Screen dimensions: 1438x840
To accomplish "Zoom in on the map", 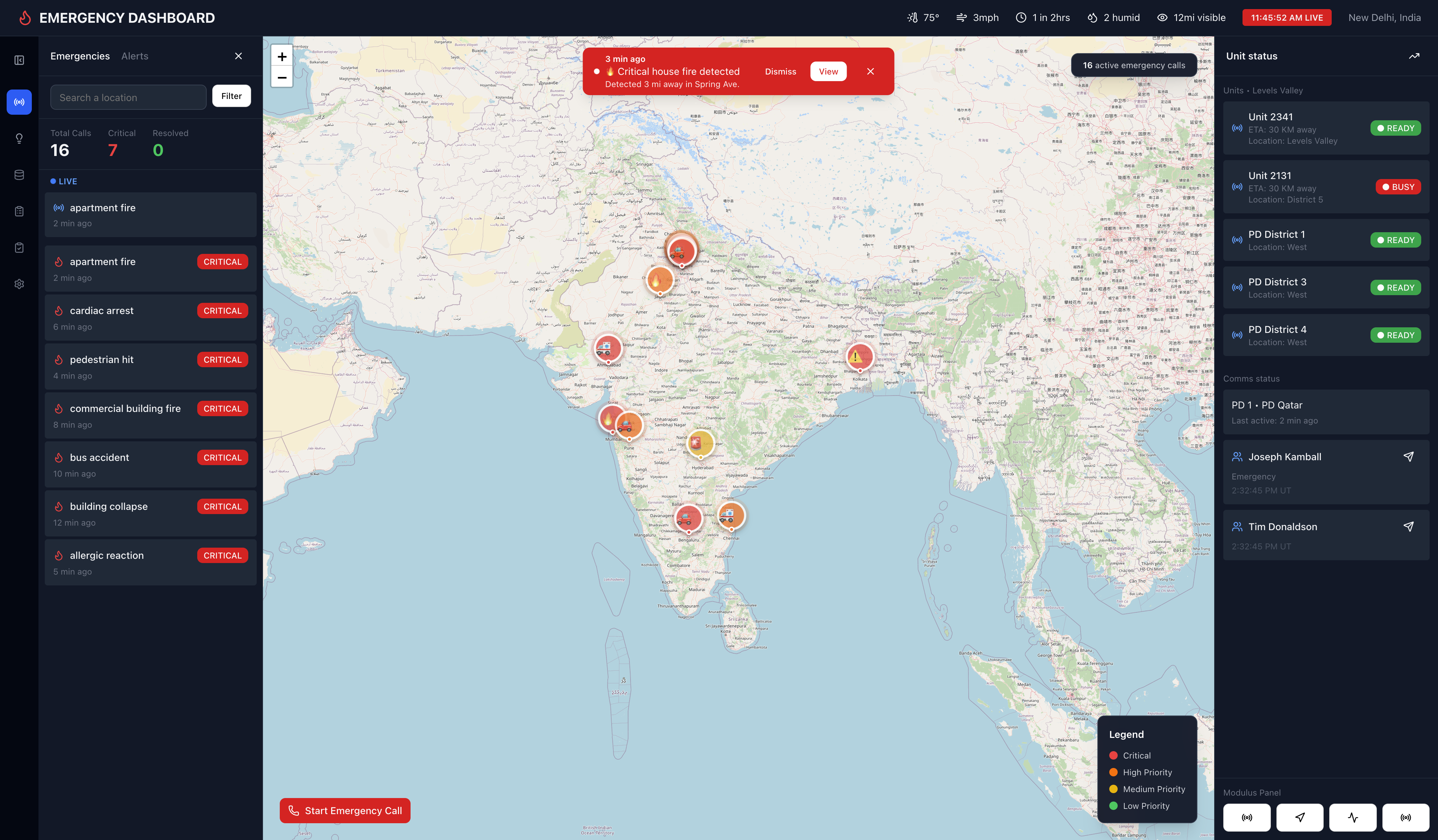I will point(282,57).
